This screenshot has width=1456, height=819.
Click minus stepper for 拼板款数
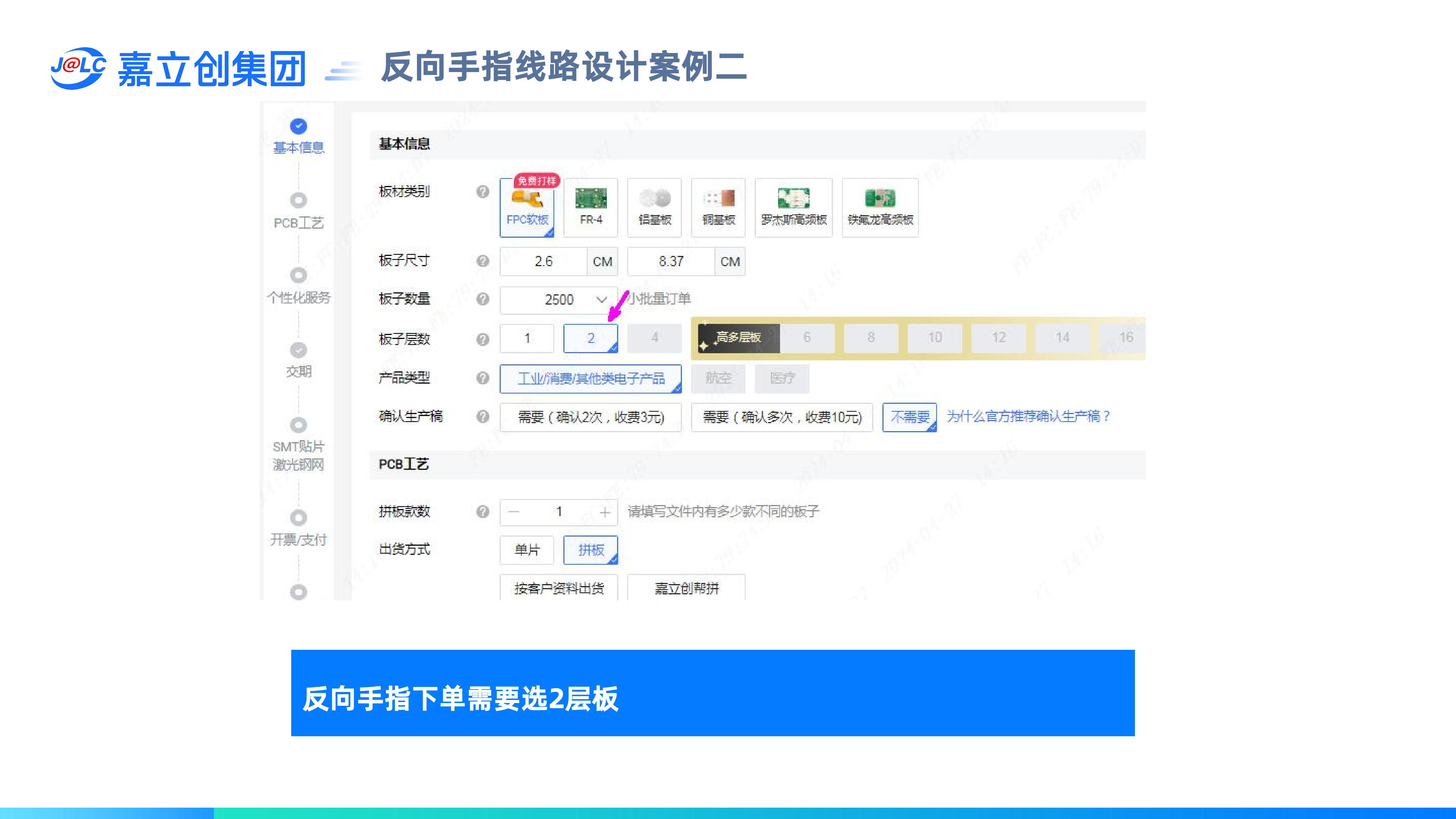click(513, 512)
